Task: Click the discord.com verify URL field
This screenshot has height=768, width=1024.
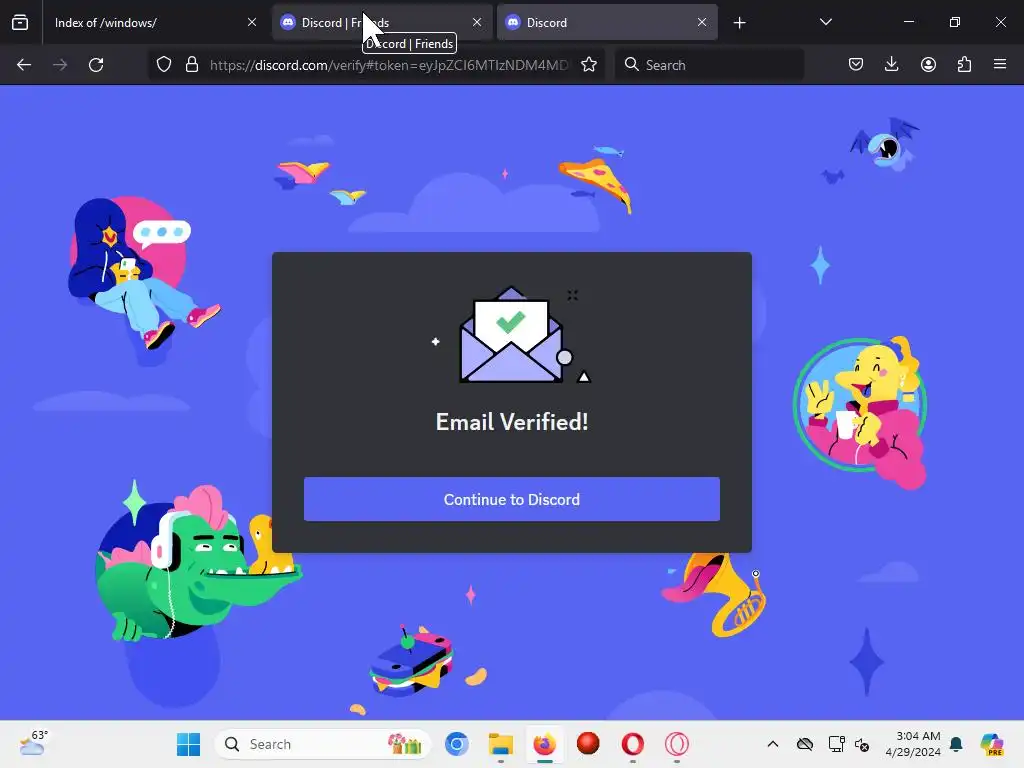Action: (389, 65)
